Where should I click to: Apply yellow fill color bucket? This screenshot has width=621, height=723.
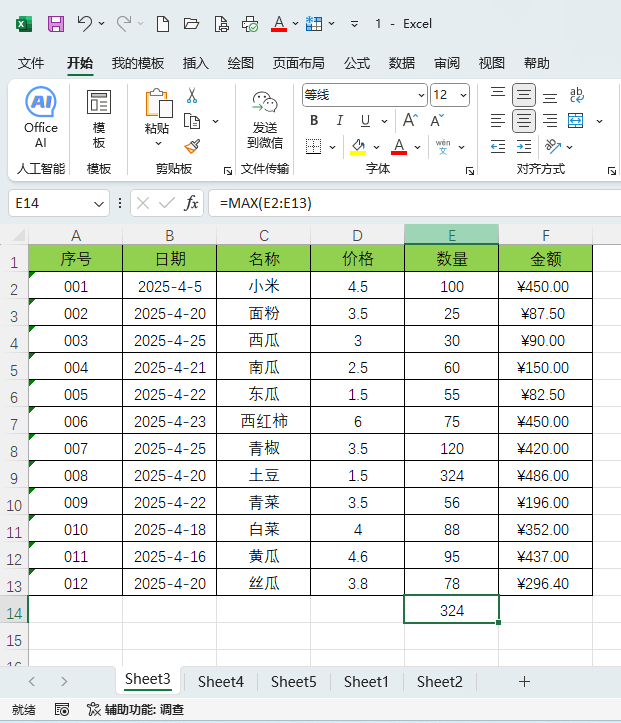[358, 147]
